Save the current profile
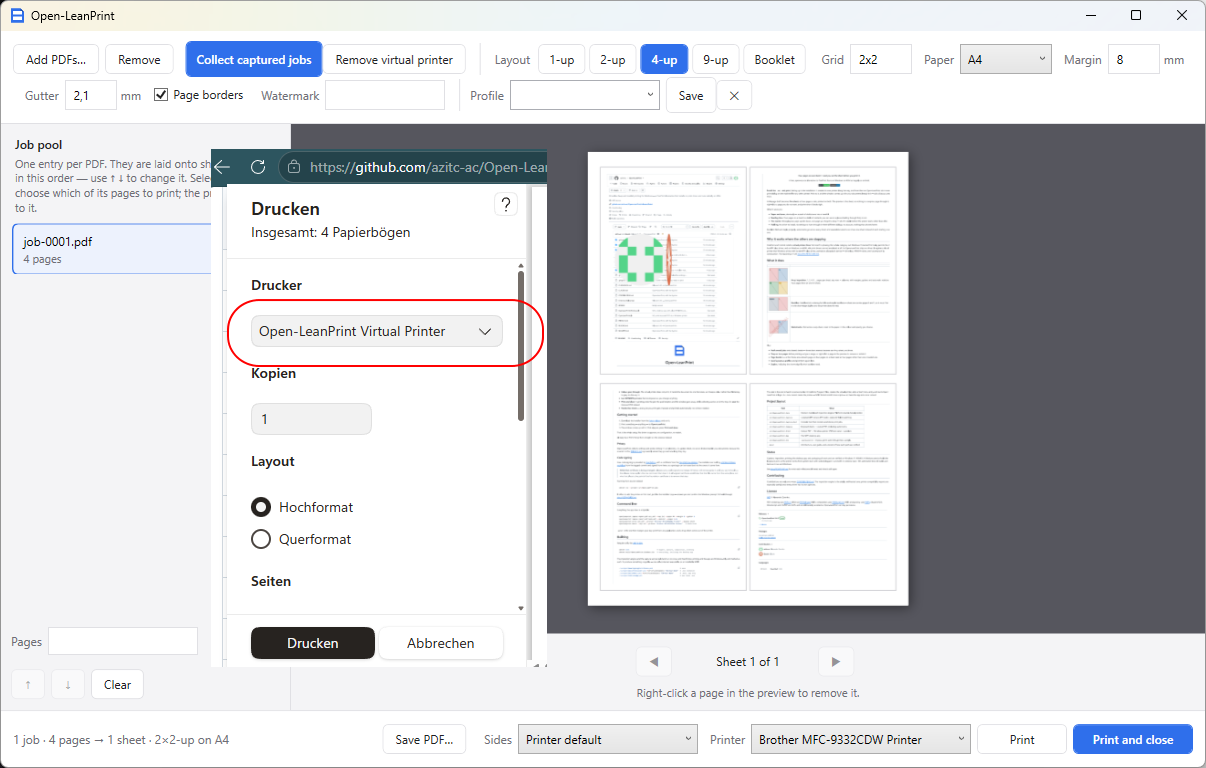Screen dimensions: 1206x768 point(691,96)
